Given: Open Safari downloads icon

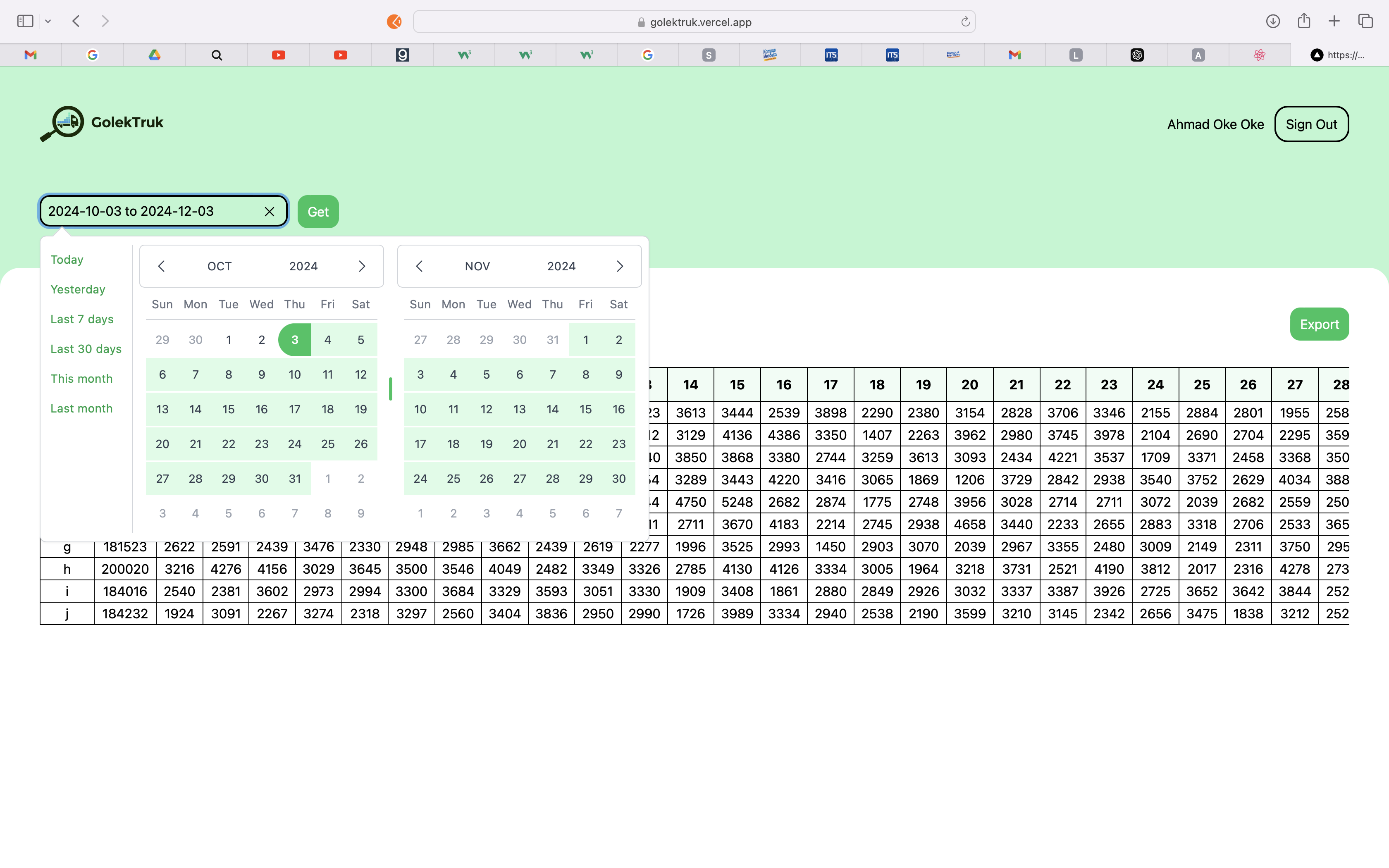Looking at the screenshot, I should point(1272,21).
